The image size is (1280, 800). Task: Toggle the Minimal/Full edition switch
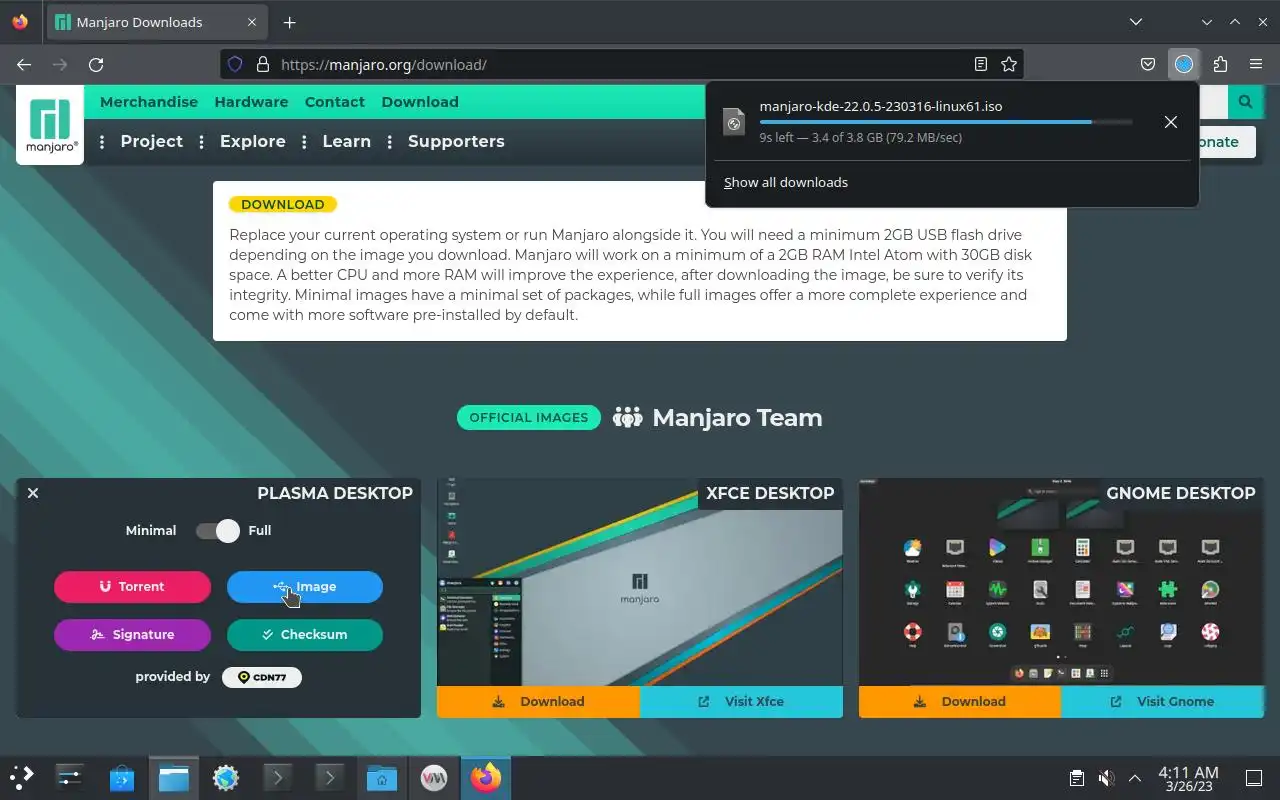(218, 531)
